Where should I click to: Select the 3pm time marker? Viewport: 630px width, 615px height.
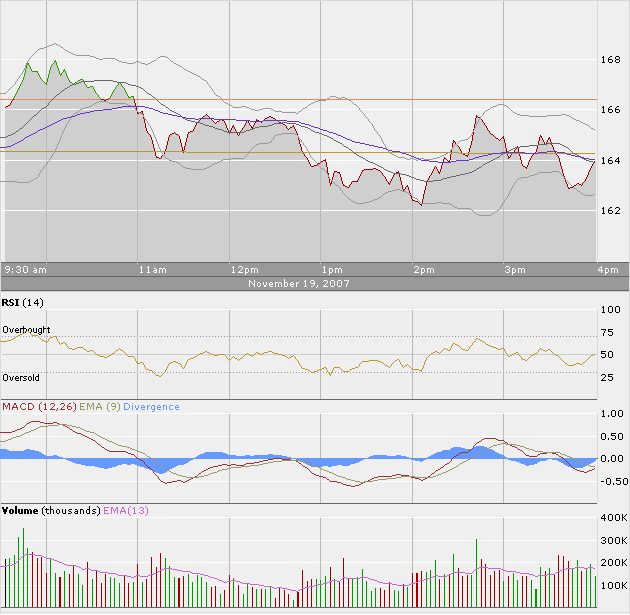pyautogui.click(x=515, y=270)
